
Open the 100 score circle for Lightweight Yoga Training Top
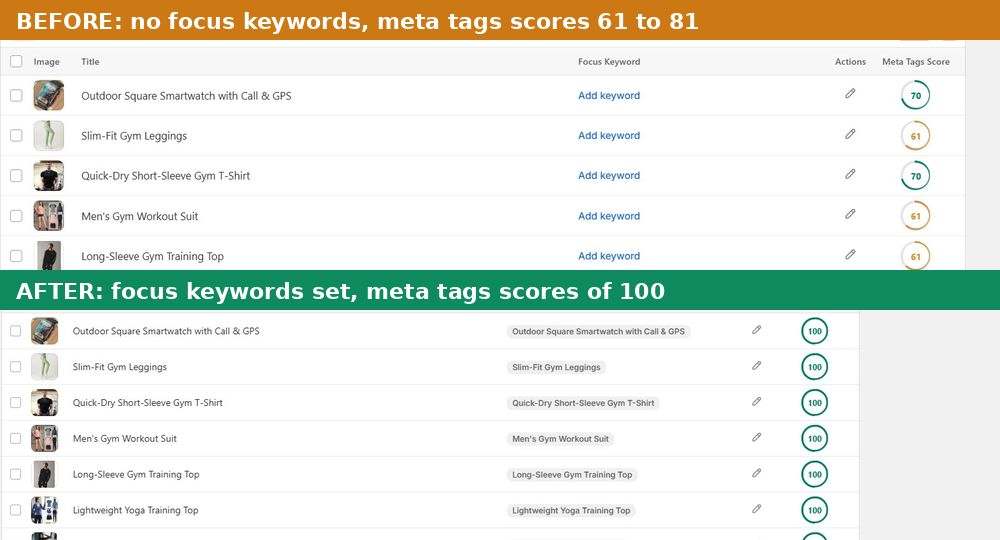(814, 510)
